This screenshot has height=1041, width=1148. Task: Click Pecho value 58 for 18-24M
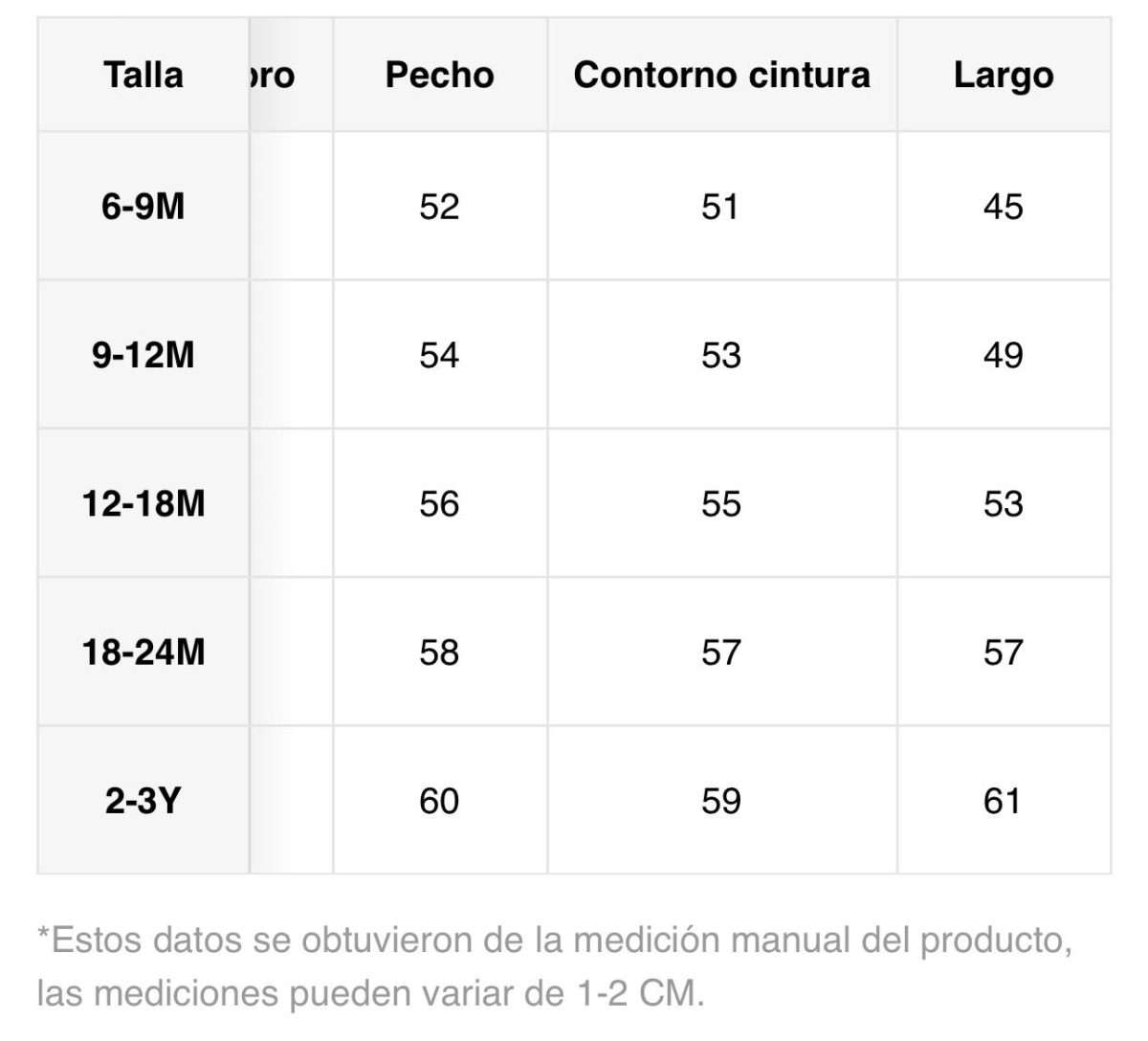pyautogui.click(x=440, y=652)
